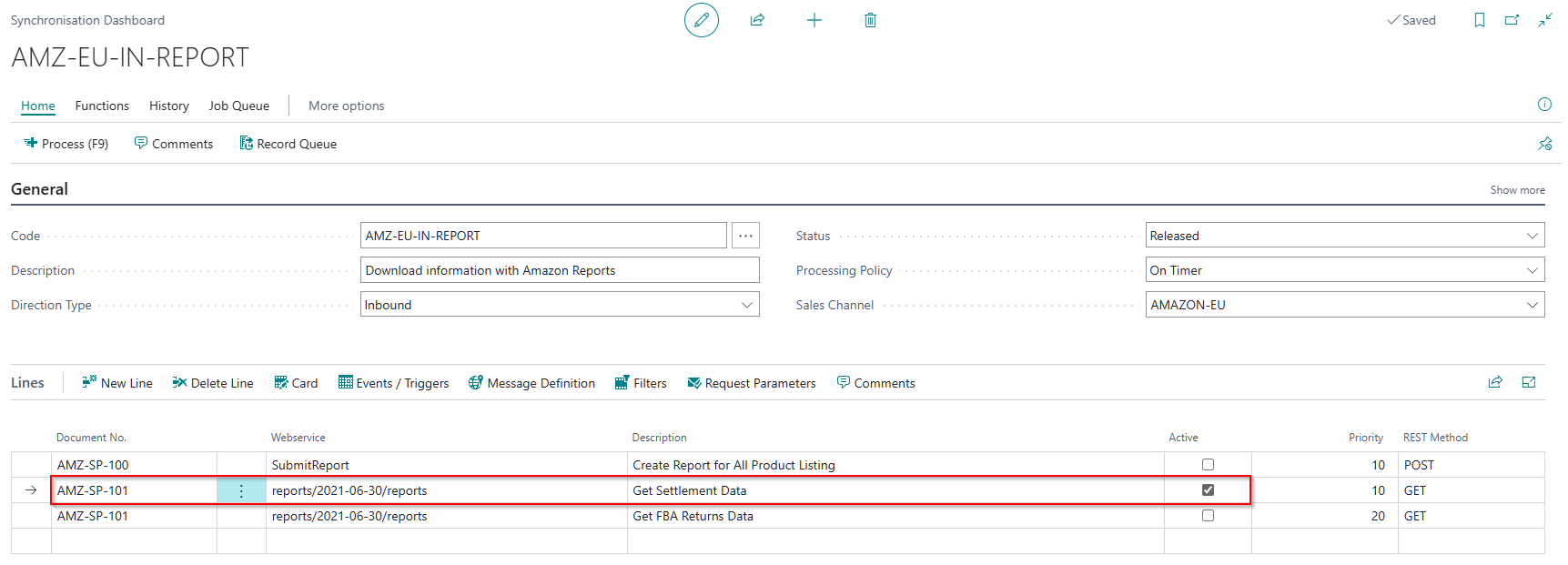Click the collapse page arrows icon

1545,20
